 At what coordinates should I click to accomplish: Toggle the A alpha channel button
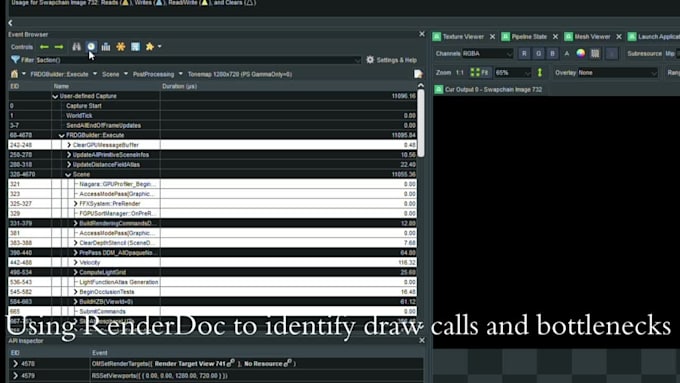click(x=566, y=53)
